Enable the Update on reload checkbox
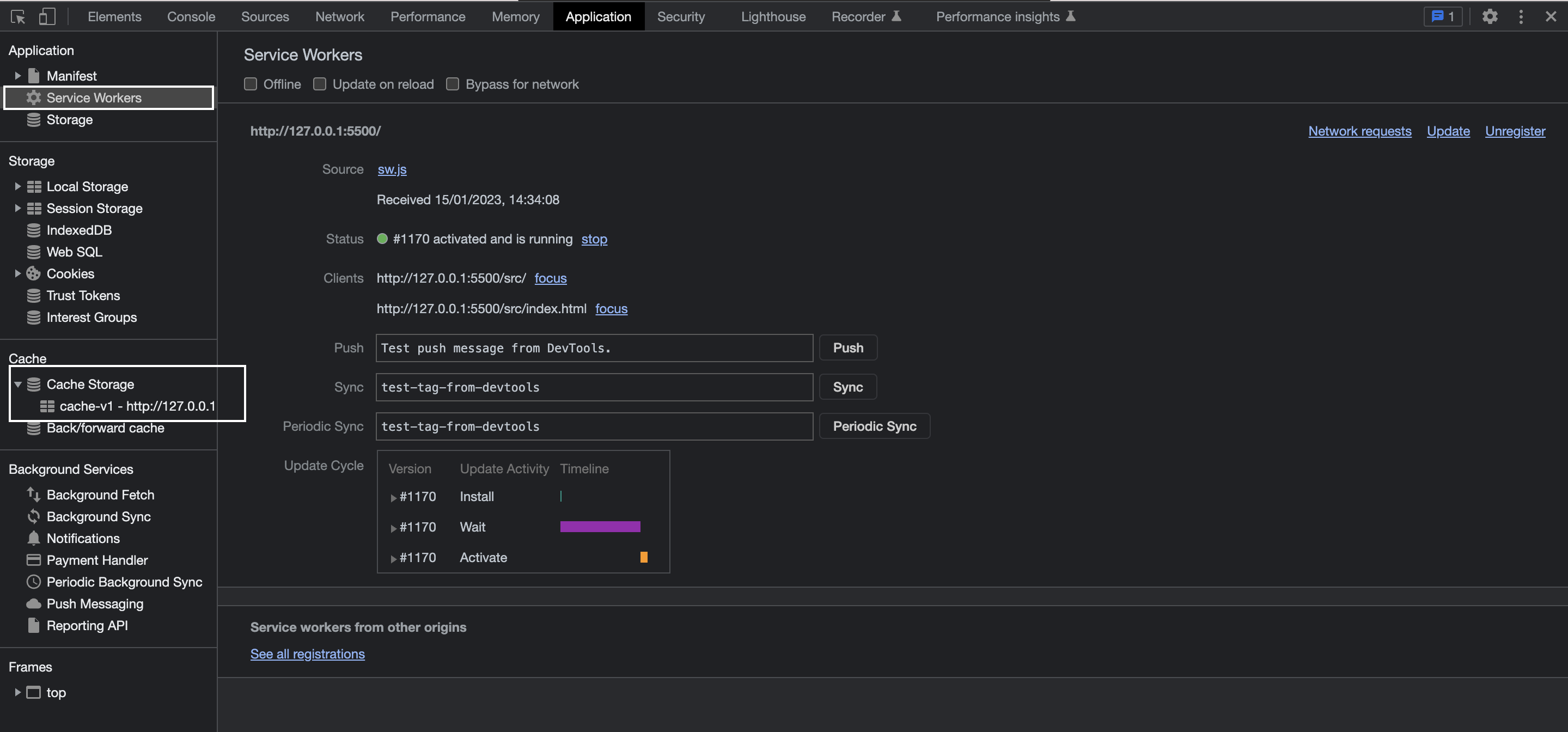Viewport: 1568px width, 732px height. (x=320, y=84)
